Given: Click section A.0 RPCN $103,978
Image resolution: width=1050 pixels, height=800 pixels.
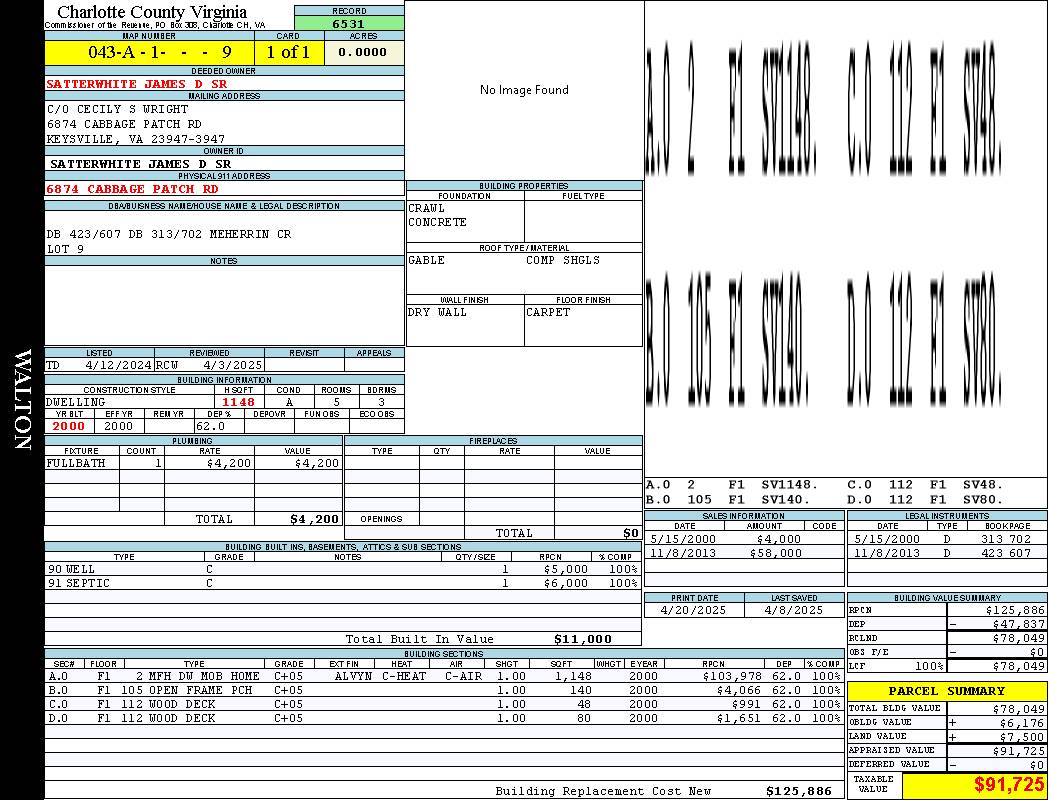Looking at the screenshot, I should (x=732, y=676).
